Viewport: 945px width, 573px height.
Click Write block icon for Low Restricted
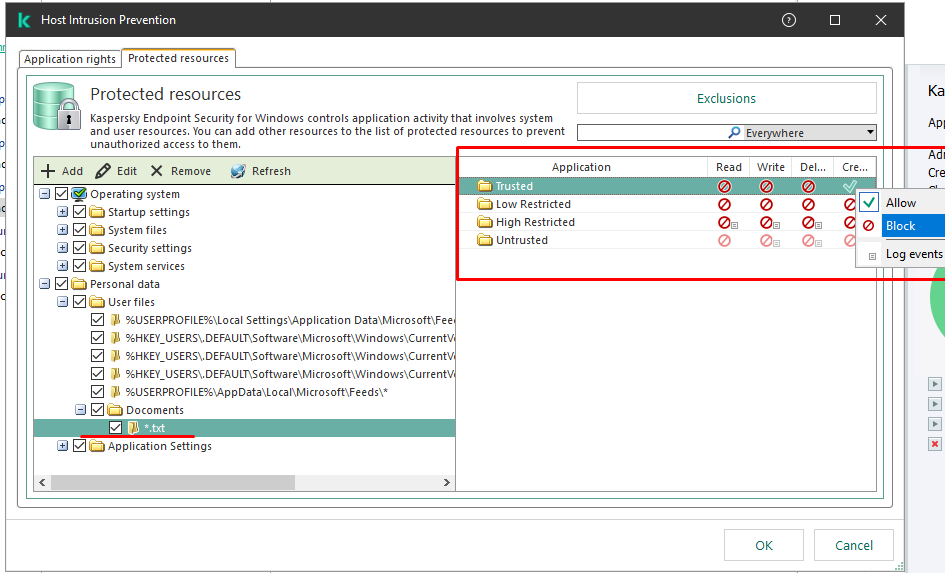pyautogui.click(x=767, y=204)
